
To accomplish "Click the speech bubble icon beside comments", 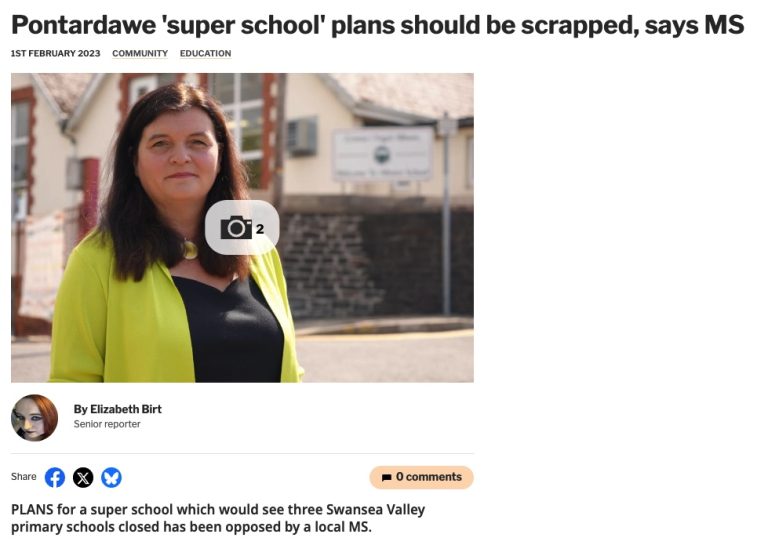I will pos(386,477).
